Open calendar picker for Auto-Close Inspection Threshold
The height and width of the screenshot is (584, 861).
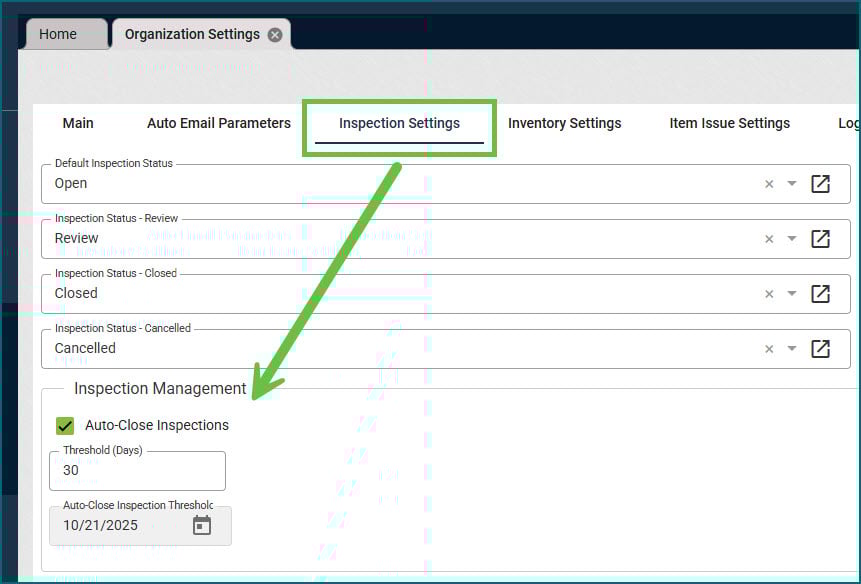point(202,525)
